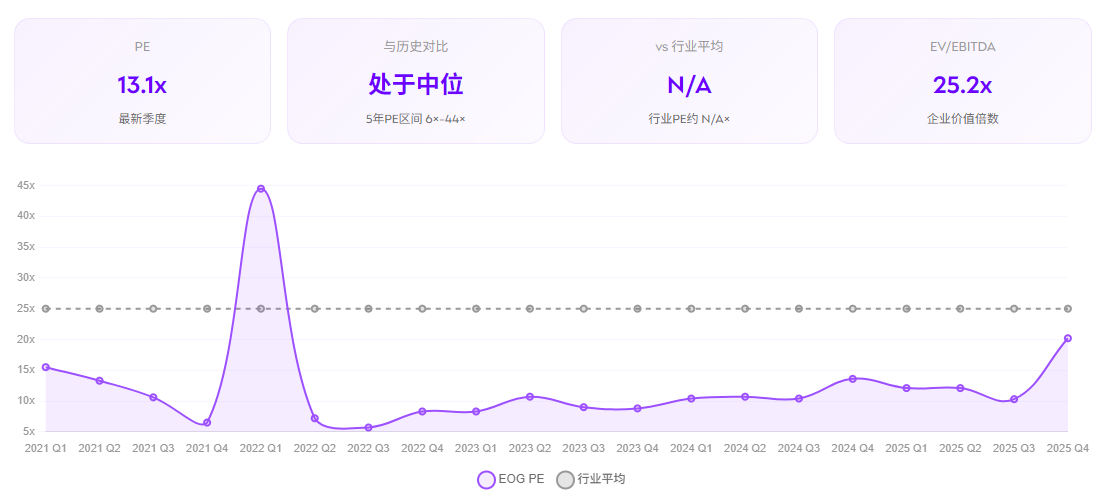Select the 2021 Q4 EOG PE data point

[207, 423]
